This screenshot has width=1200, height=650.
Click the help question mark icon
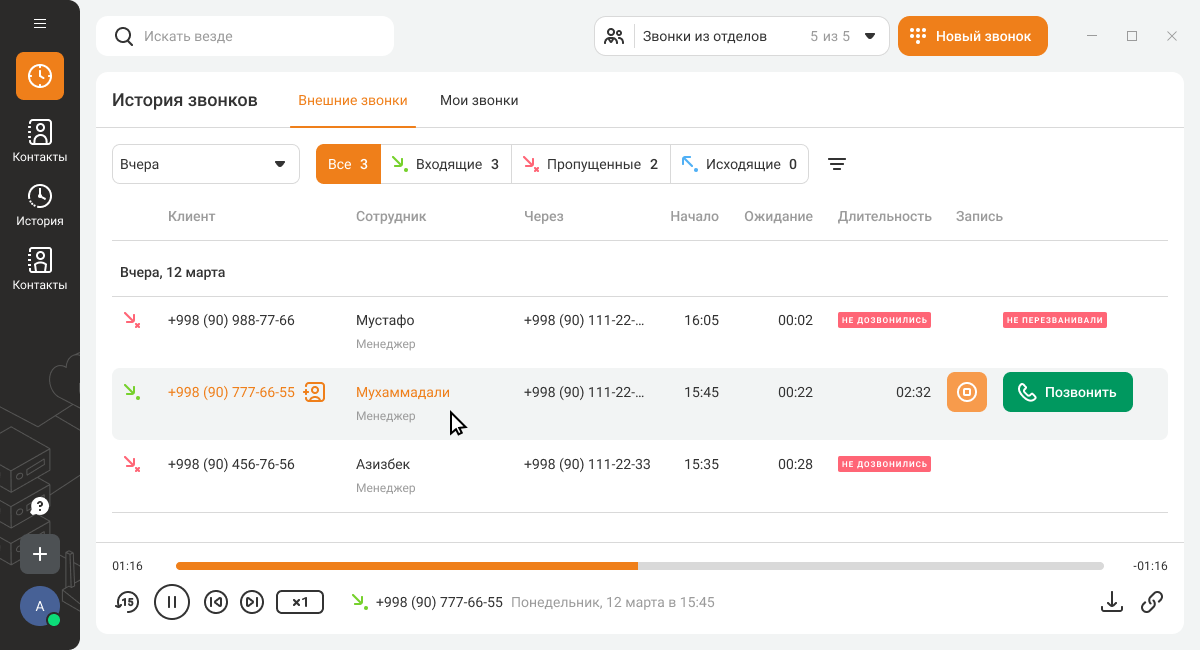(40, 506)
